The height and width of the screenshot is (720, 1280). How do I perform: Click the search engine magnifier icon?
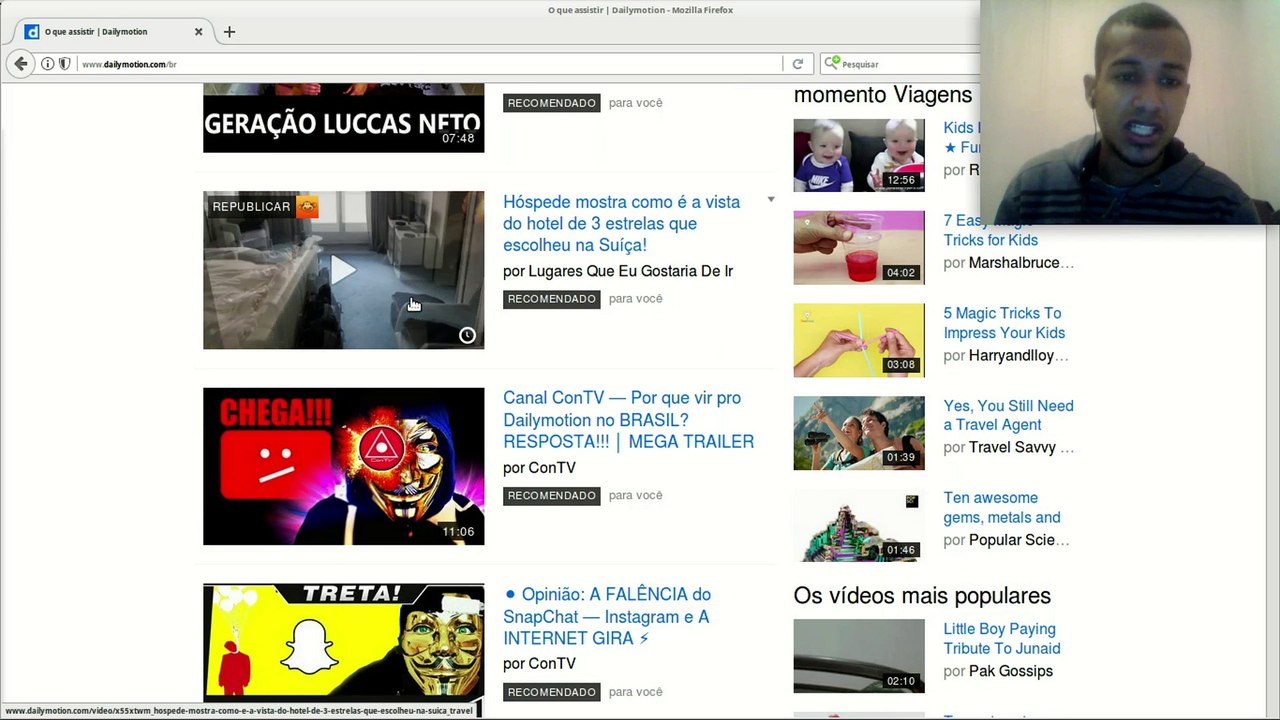[x=831, y=64]
